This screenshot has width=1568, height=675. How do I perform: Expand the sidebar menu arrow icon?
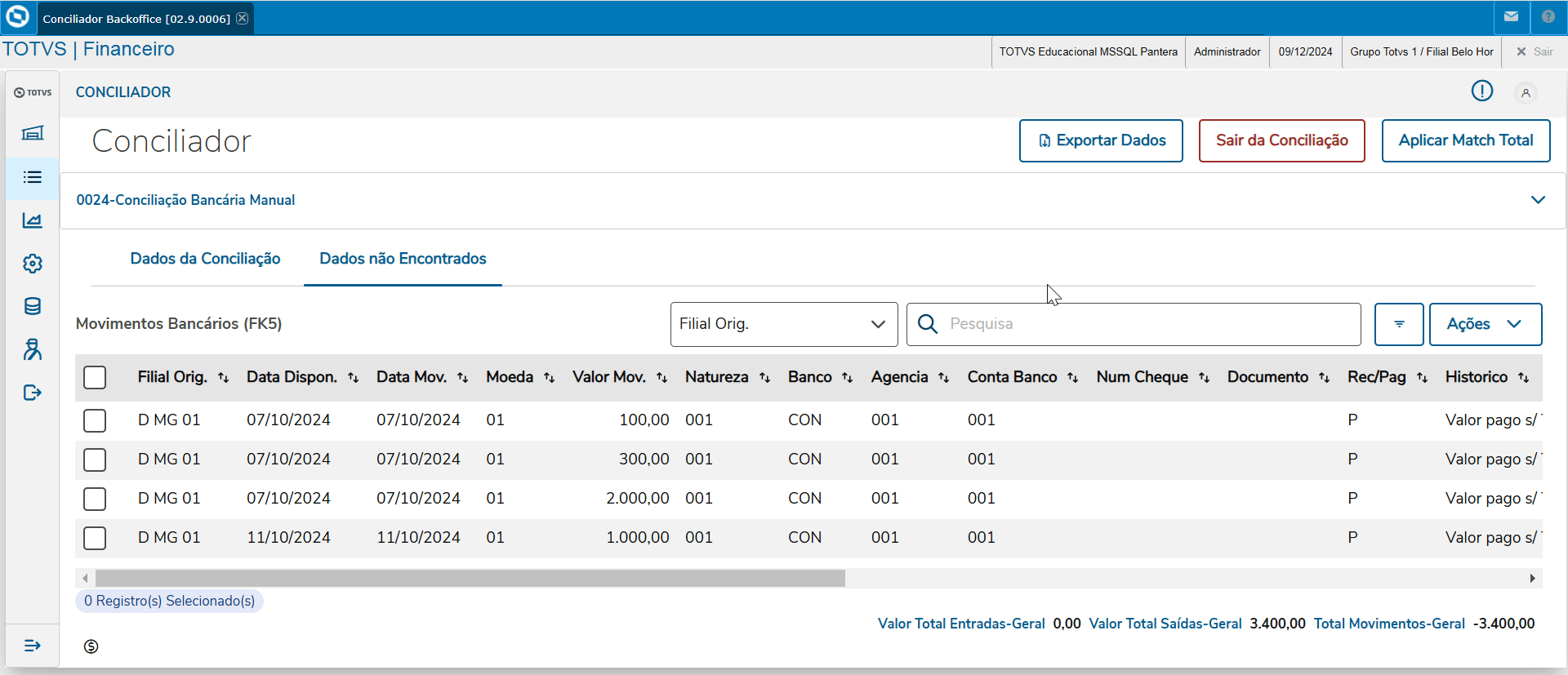click(x=33, y=646)
